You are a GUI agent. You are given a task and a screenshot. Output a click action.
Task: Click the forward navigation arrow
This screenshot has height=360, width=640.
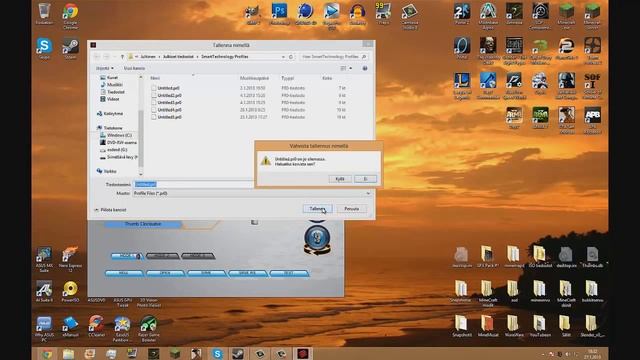coord(107,57)
